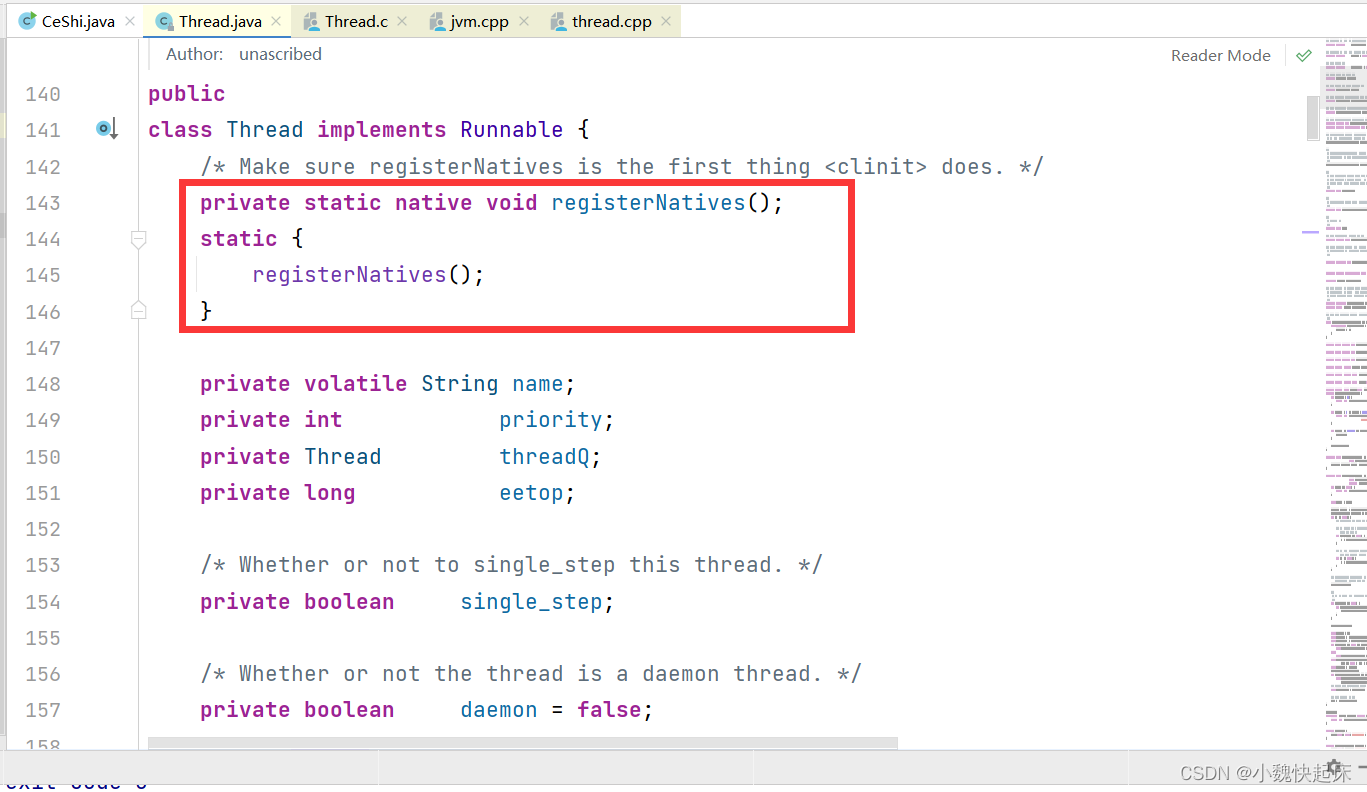This screenshot has width=1367, height=792.
Task: Click the threadQ field name
Action: coord(545,457)
